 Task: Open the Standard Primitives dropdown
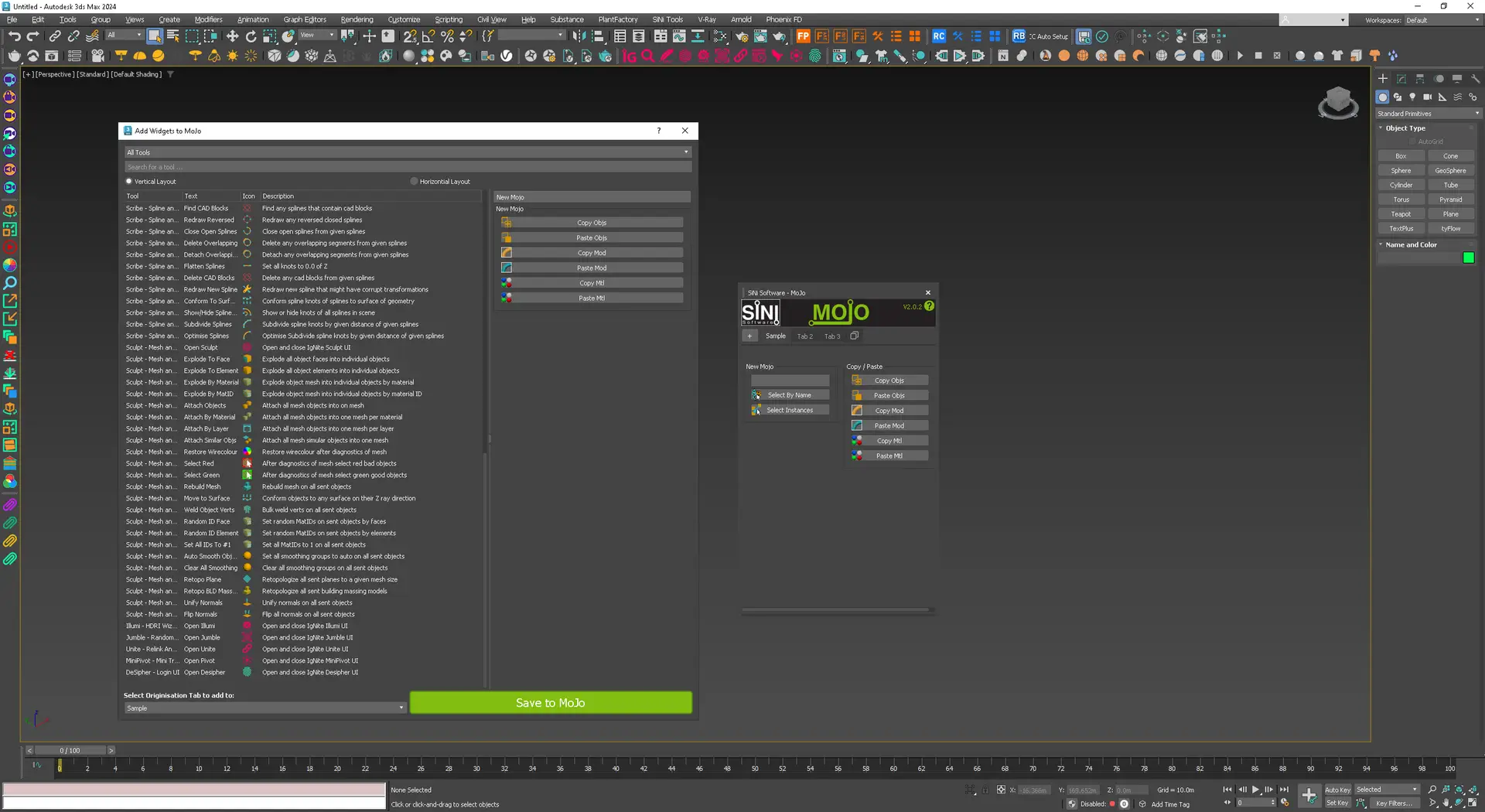click(1428, 114)
